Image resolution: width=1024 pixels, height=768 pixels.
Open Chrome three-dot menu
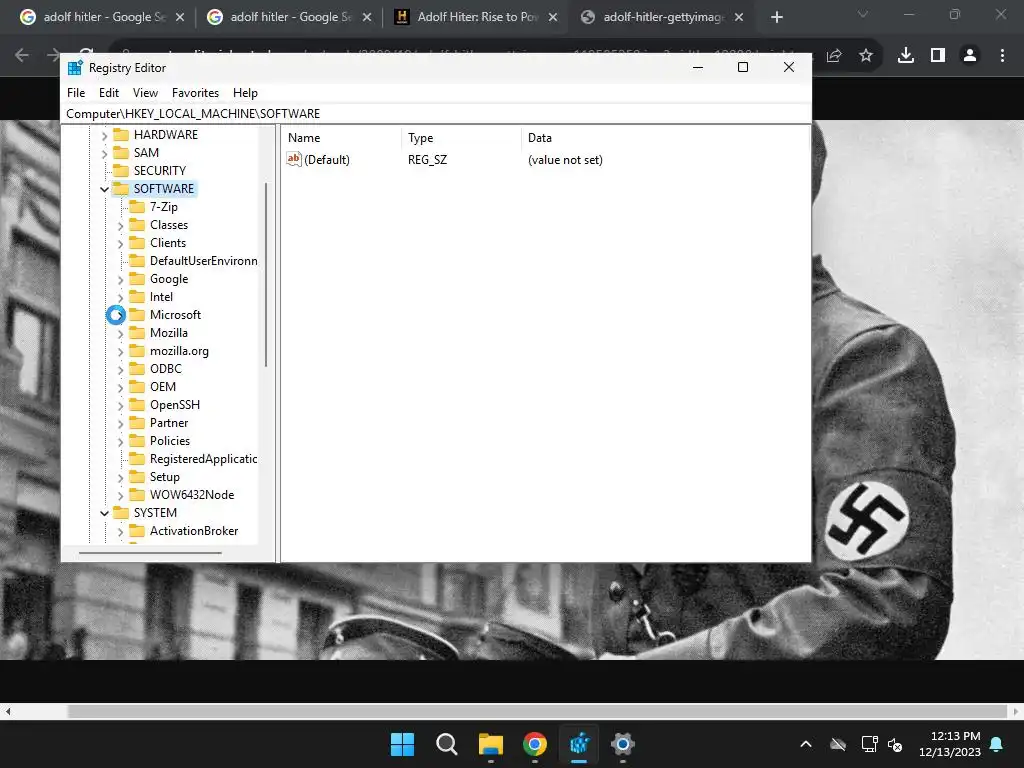(1002, 56)
